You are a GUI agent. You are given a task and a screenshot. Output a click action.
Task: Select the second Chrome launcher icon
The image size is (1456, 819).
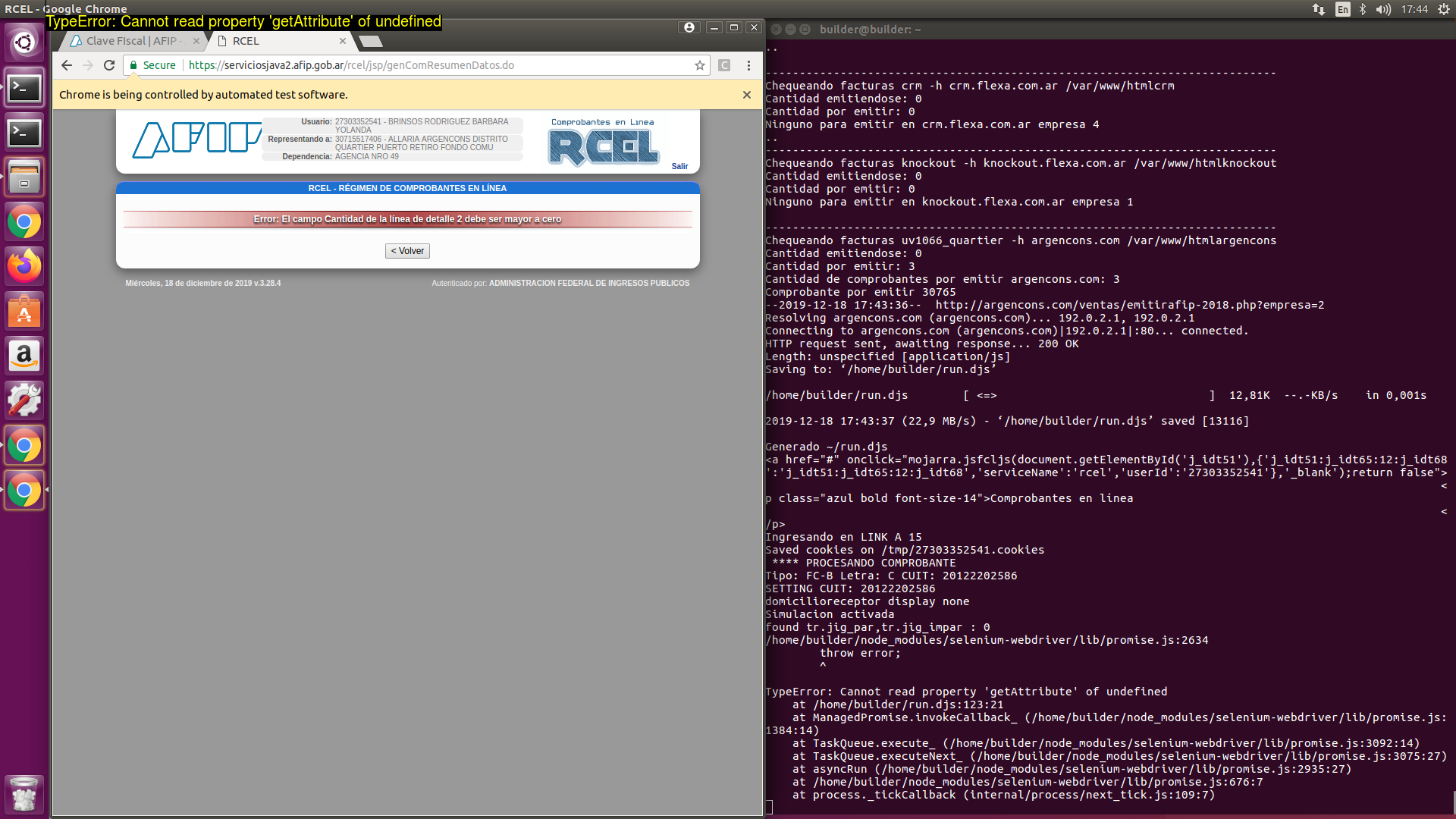pyautogui.click(x=24, y=446)
